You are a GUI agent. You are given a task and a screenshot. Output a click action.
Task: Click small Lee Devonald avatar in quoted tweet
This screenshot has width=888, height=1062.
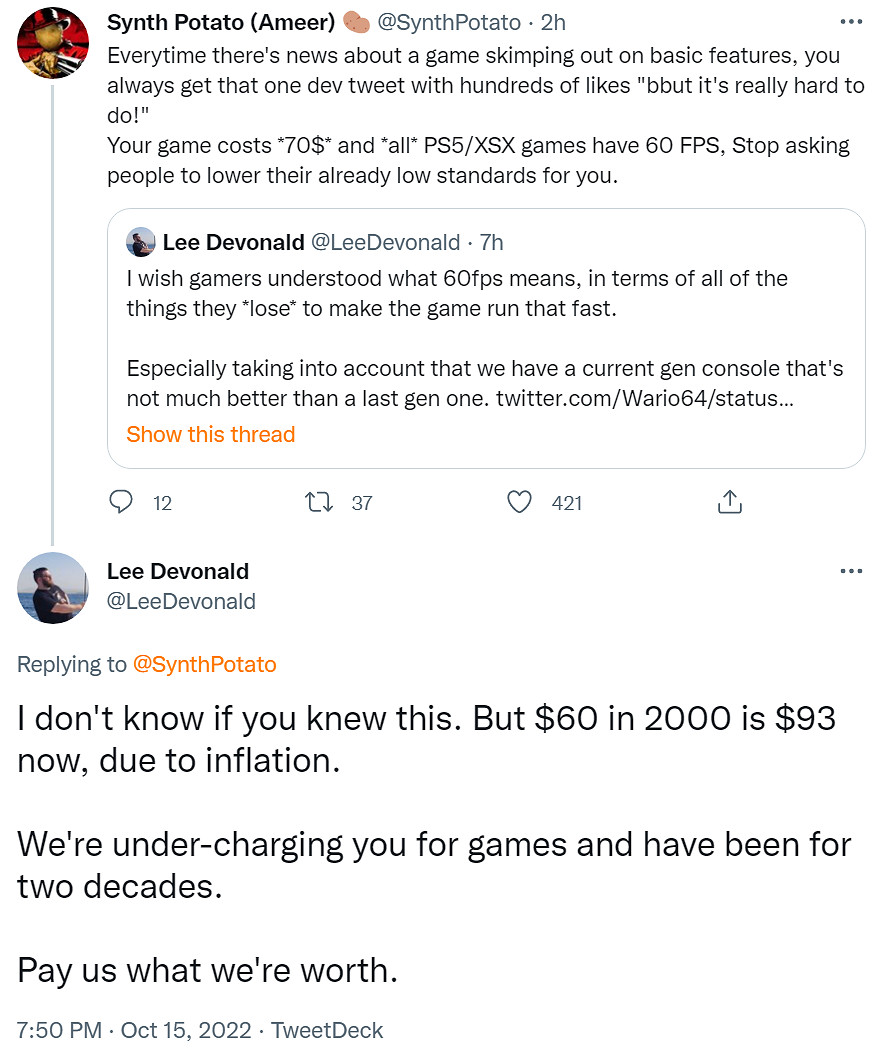click(x=141, y=242)
